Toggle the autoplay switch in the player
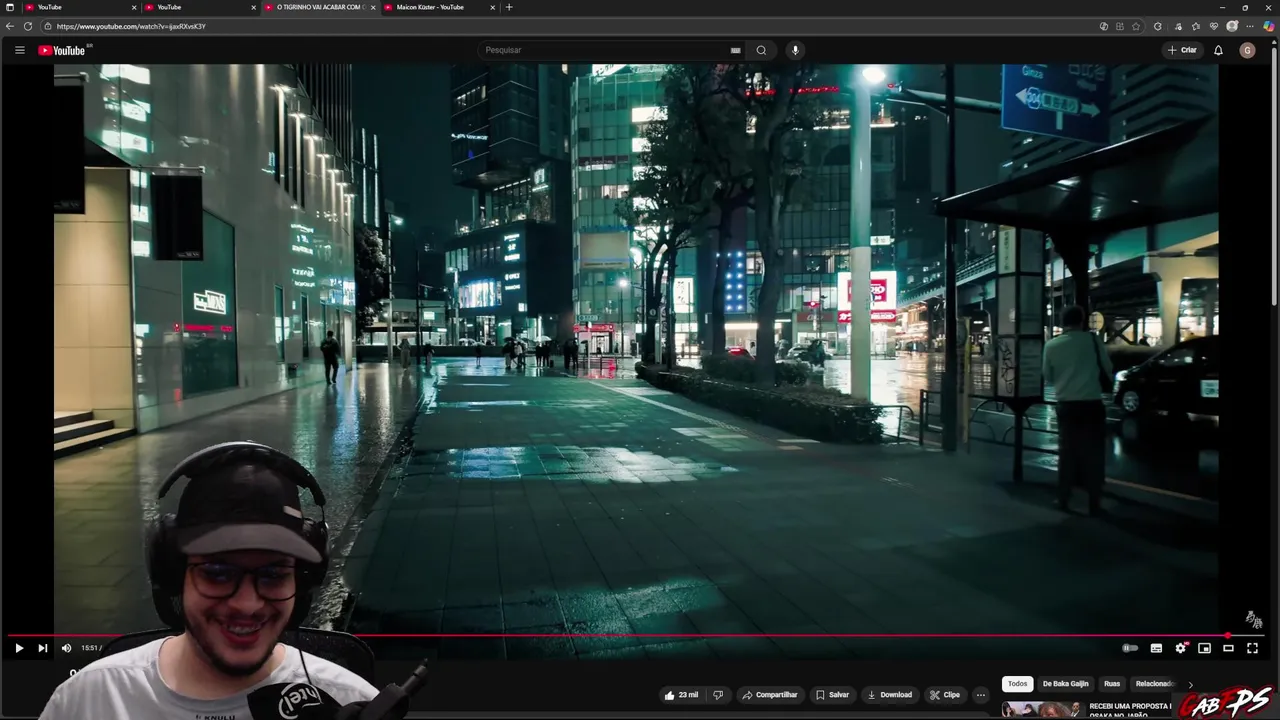This screenshot has height=720, width=1280. [x=1130, y=648]
